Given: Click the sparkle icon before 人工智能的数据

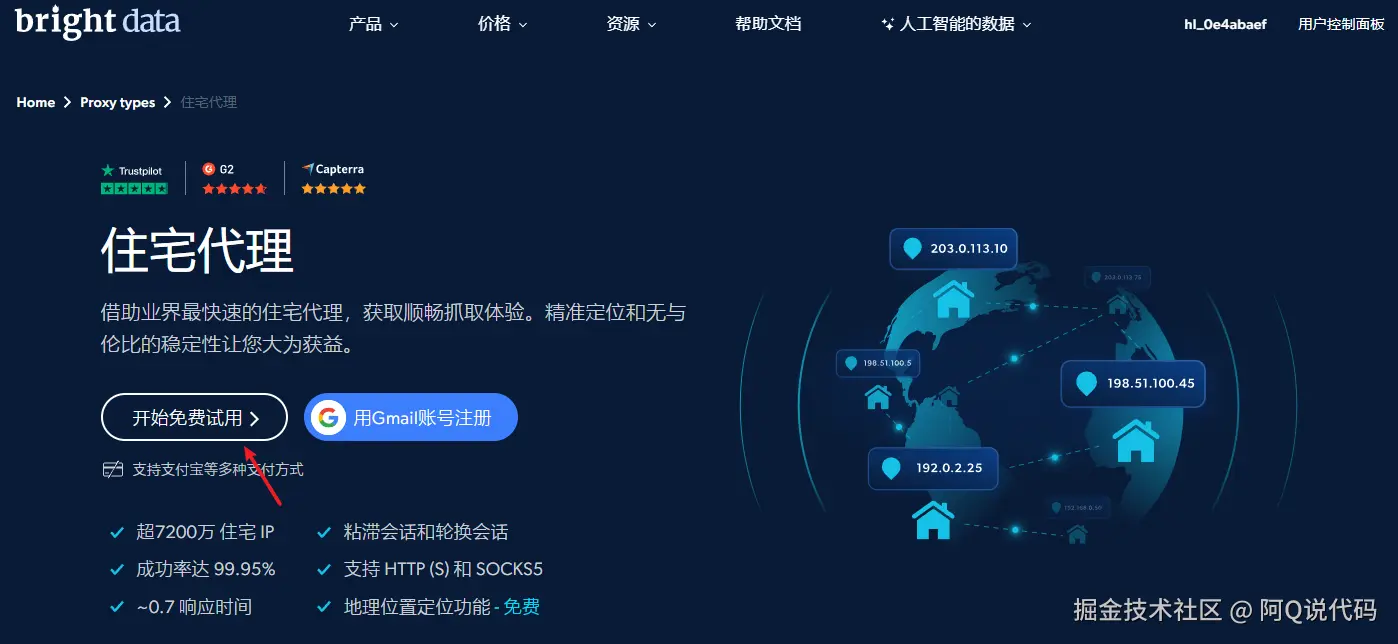Looking at the screenshot, I should click(887, 24).
